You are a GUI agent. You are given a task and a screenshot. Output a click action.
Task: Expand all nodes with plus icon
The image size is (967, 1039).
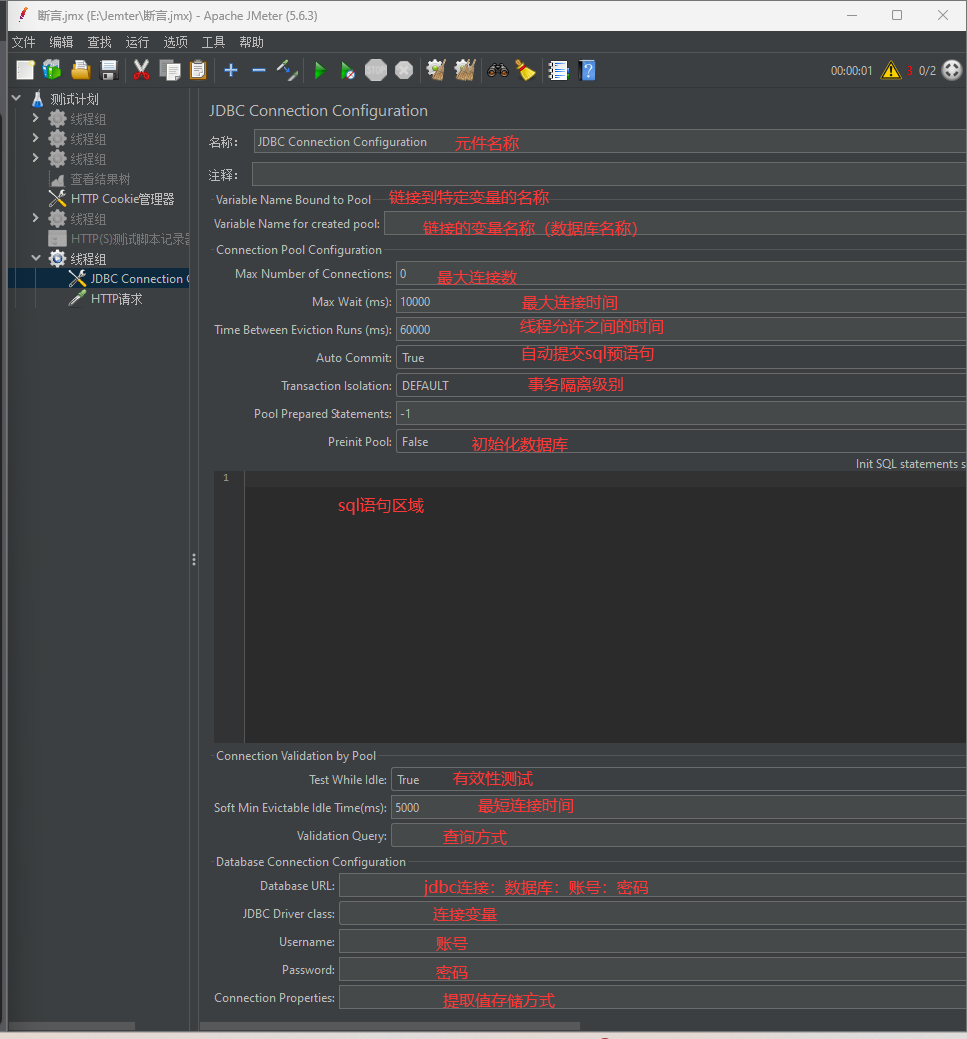click(231, 70)
